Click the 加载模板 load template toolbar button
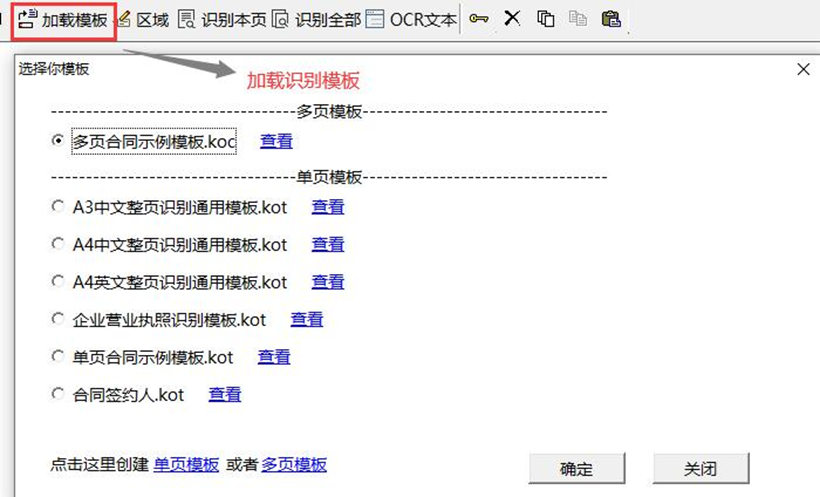 point(63,20)
